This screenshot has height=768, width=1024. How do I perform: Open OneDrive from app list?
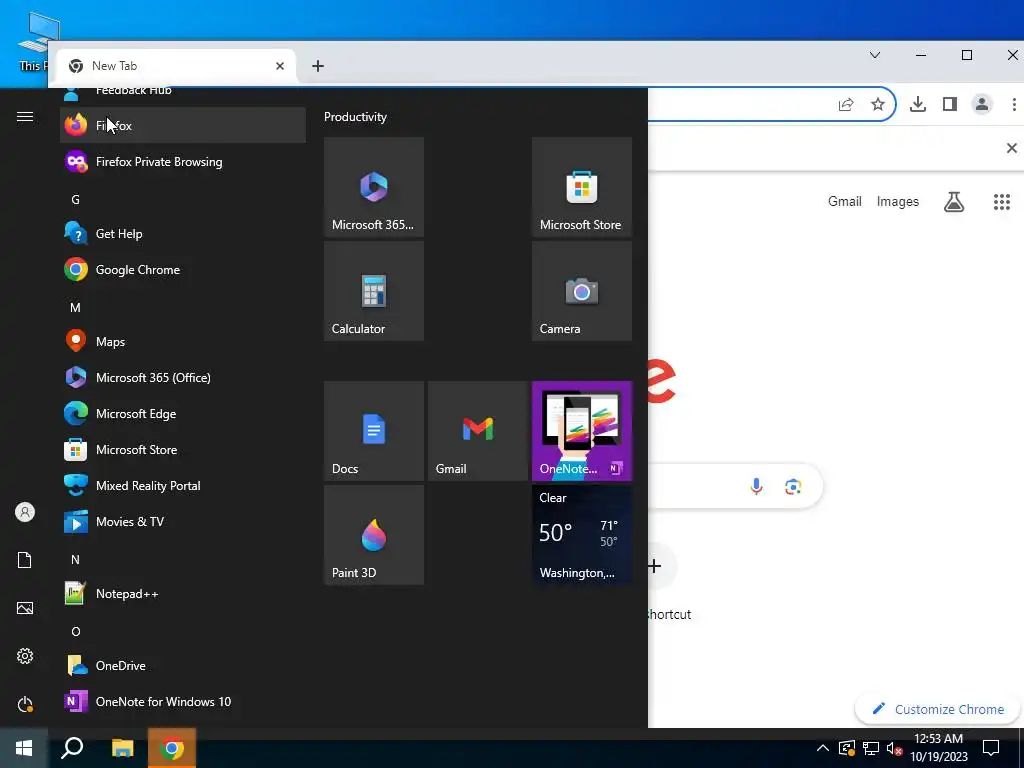tap(182, 665)
